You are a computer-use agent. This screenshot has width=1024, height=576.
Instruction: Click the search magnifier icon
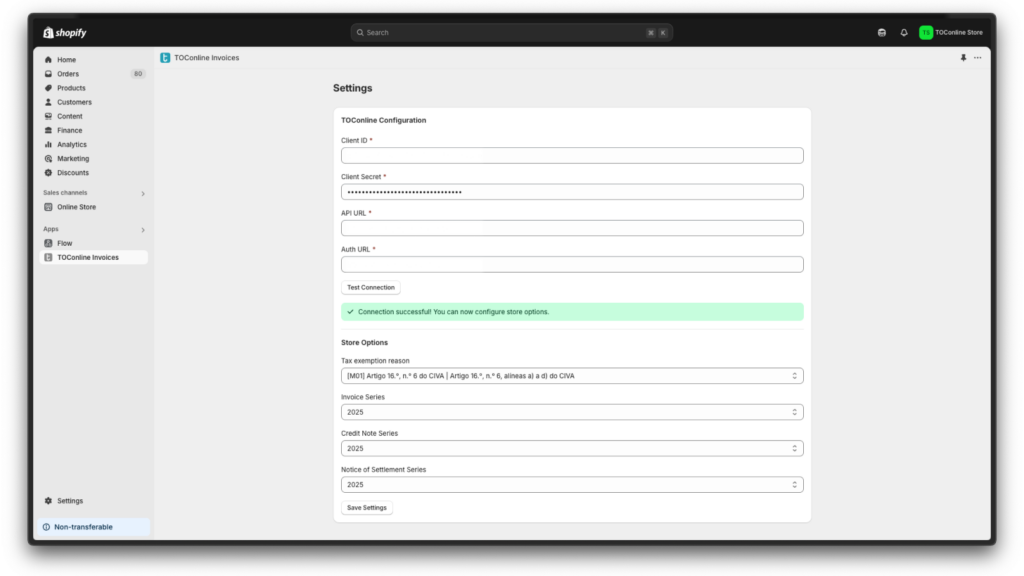(360, 33)
